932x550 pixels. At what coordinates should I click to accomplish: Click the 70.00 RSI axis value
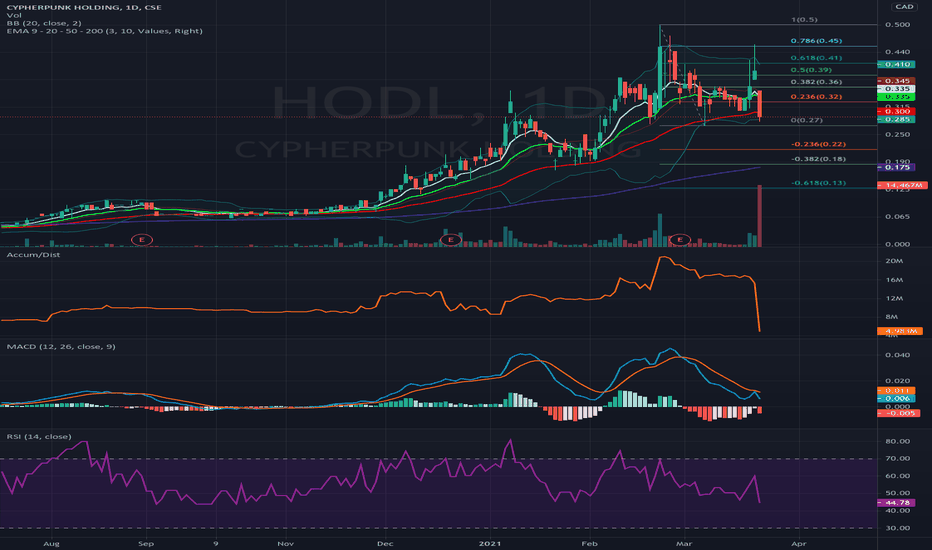point(897,459)
